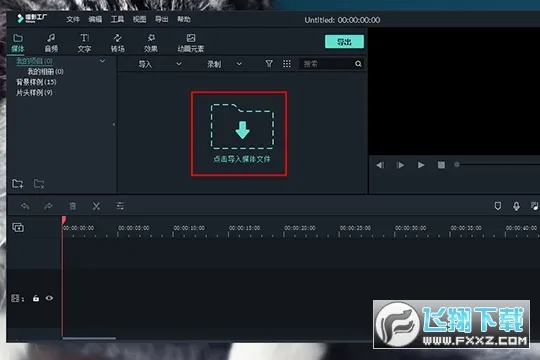This screenshot has width=540, height=360.
Task: Open the edit adjustments sliders icon
Action: (120, 206)
